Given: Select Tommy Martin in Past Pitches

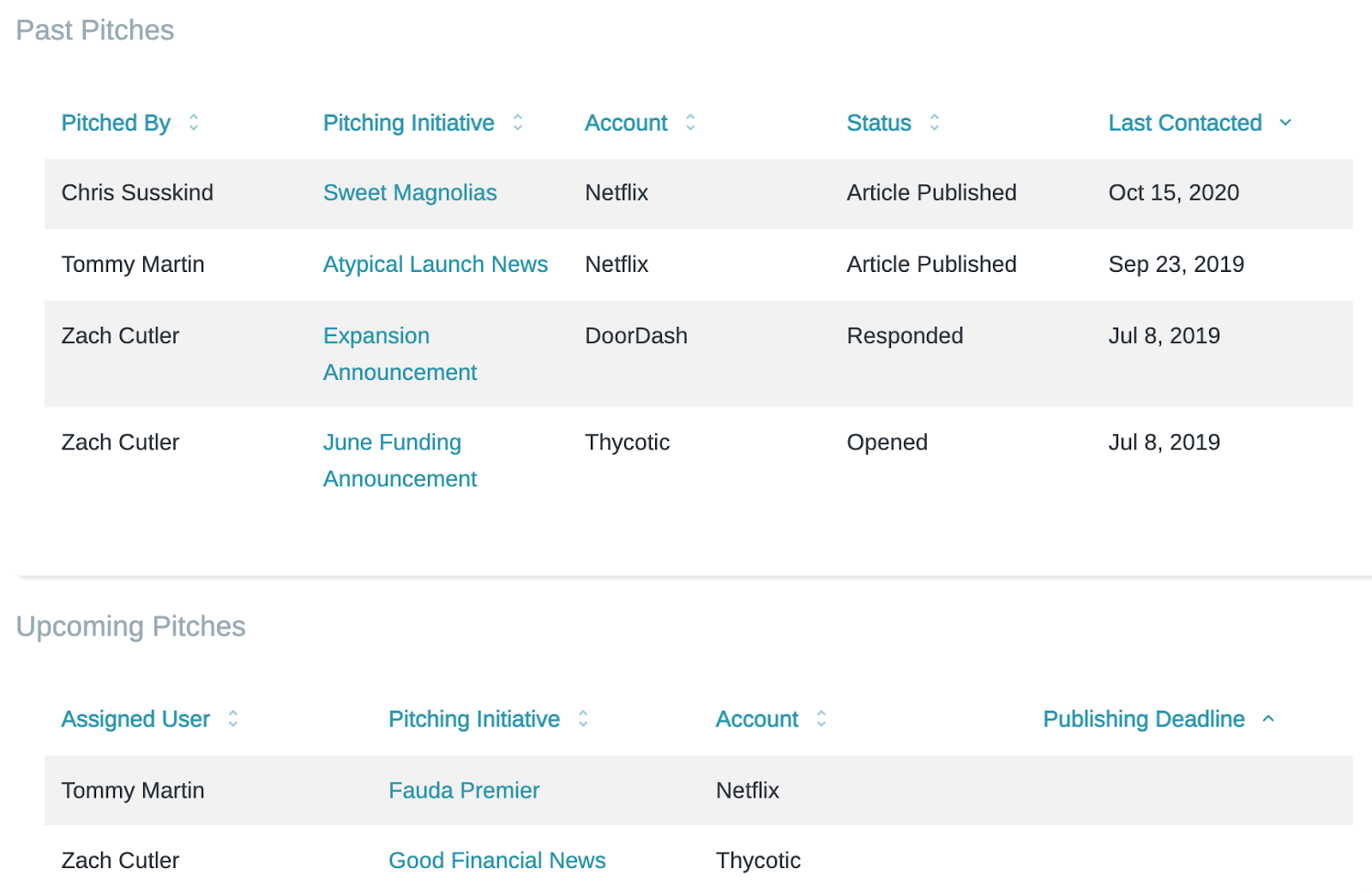Looking at the screenshot, I should tap(133, 264).
